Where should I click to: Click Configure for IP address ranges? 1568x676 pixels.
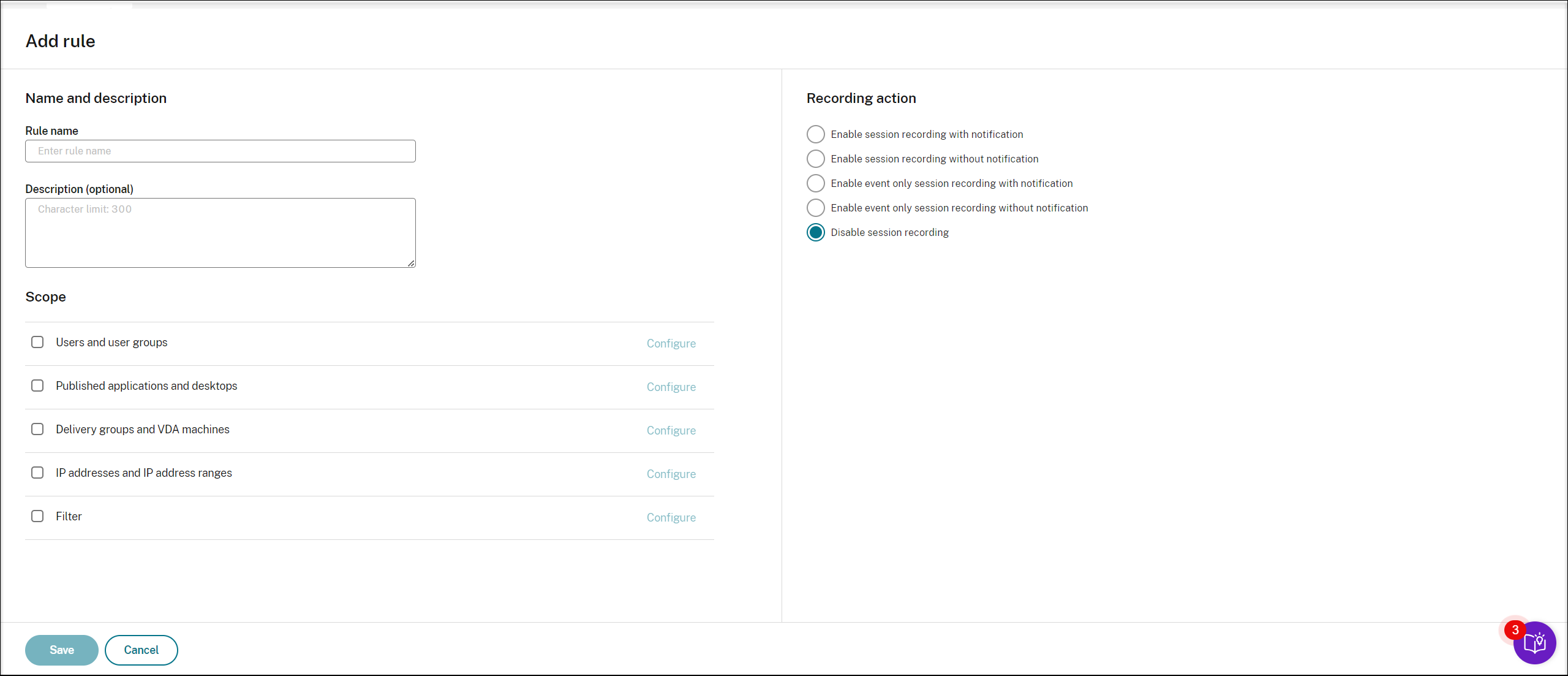point(671,474)
